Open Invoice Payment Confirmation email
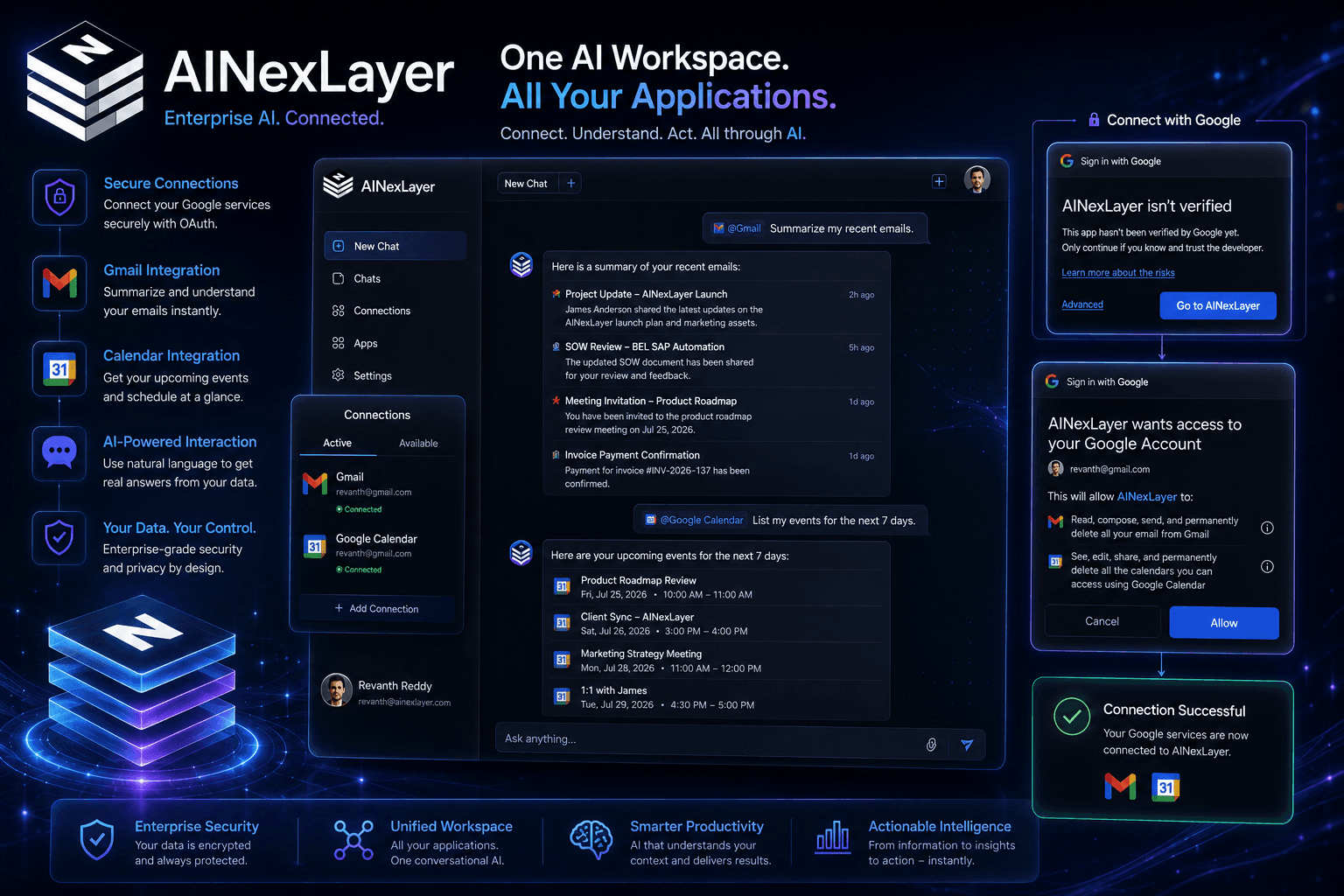The height and width of the screenshot is (896, 1344). click(x=716, y=469)
